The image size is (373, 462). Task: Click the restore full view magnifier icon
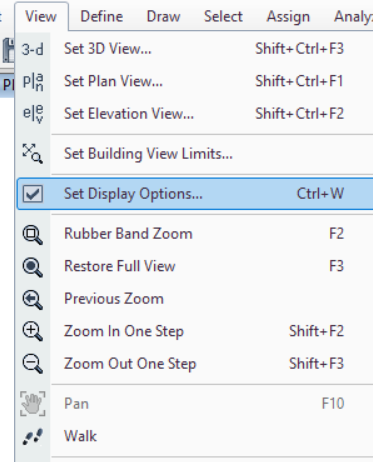click(x=32, y=267)
